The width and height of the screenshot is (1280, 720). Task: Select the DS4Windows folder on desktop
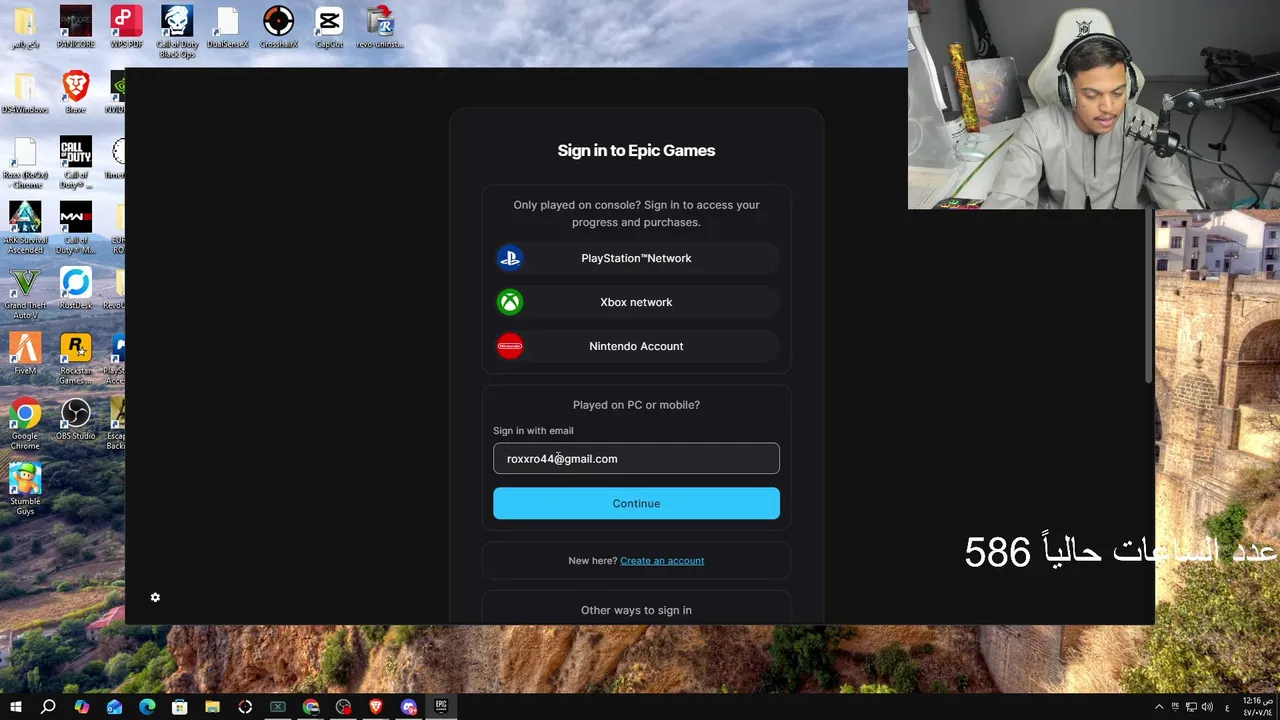[x=25, y=93]
